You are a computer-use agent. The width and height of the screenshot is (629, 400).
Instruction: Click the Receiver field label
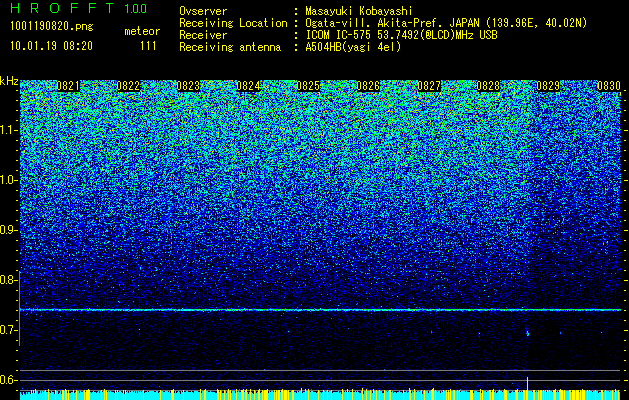click(x=203, y=35)
